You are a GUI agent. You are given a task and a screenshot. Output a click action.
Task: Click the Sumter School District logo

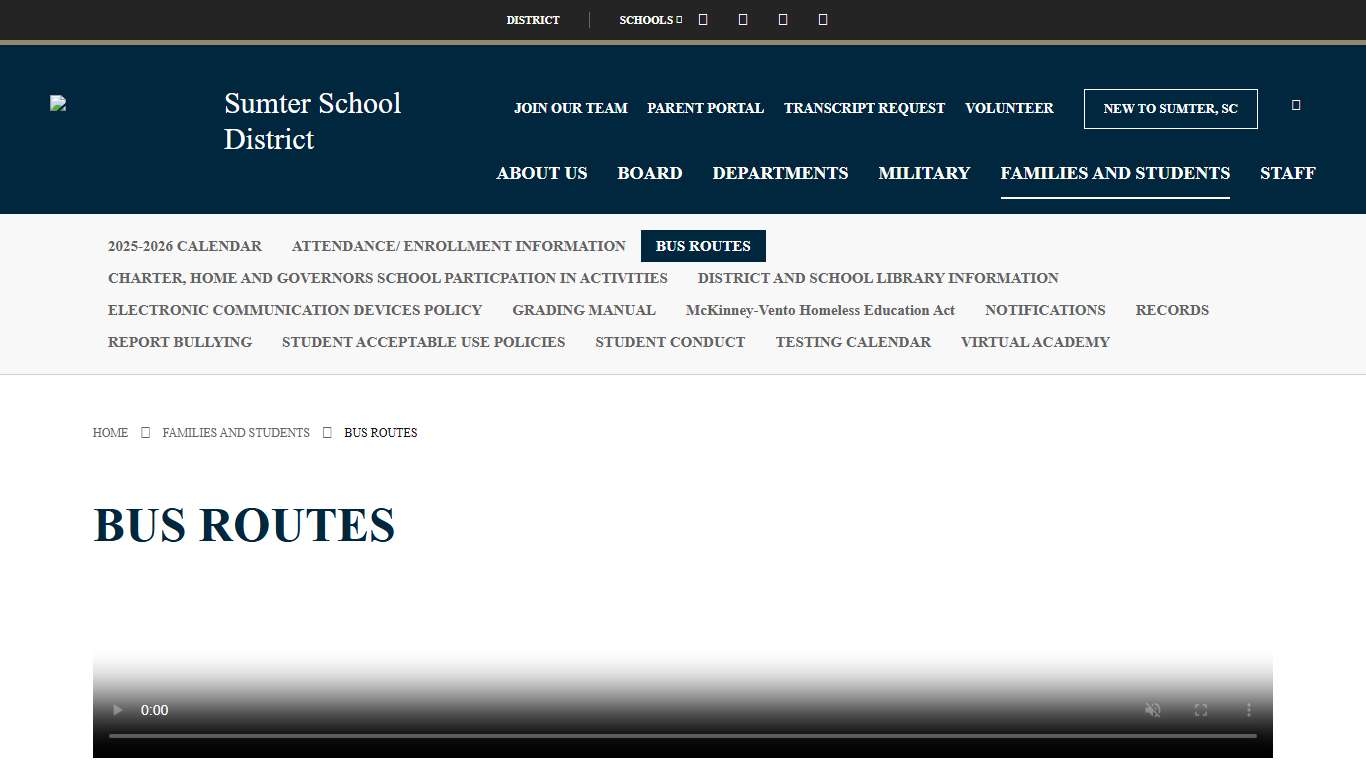(57, 103)
